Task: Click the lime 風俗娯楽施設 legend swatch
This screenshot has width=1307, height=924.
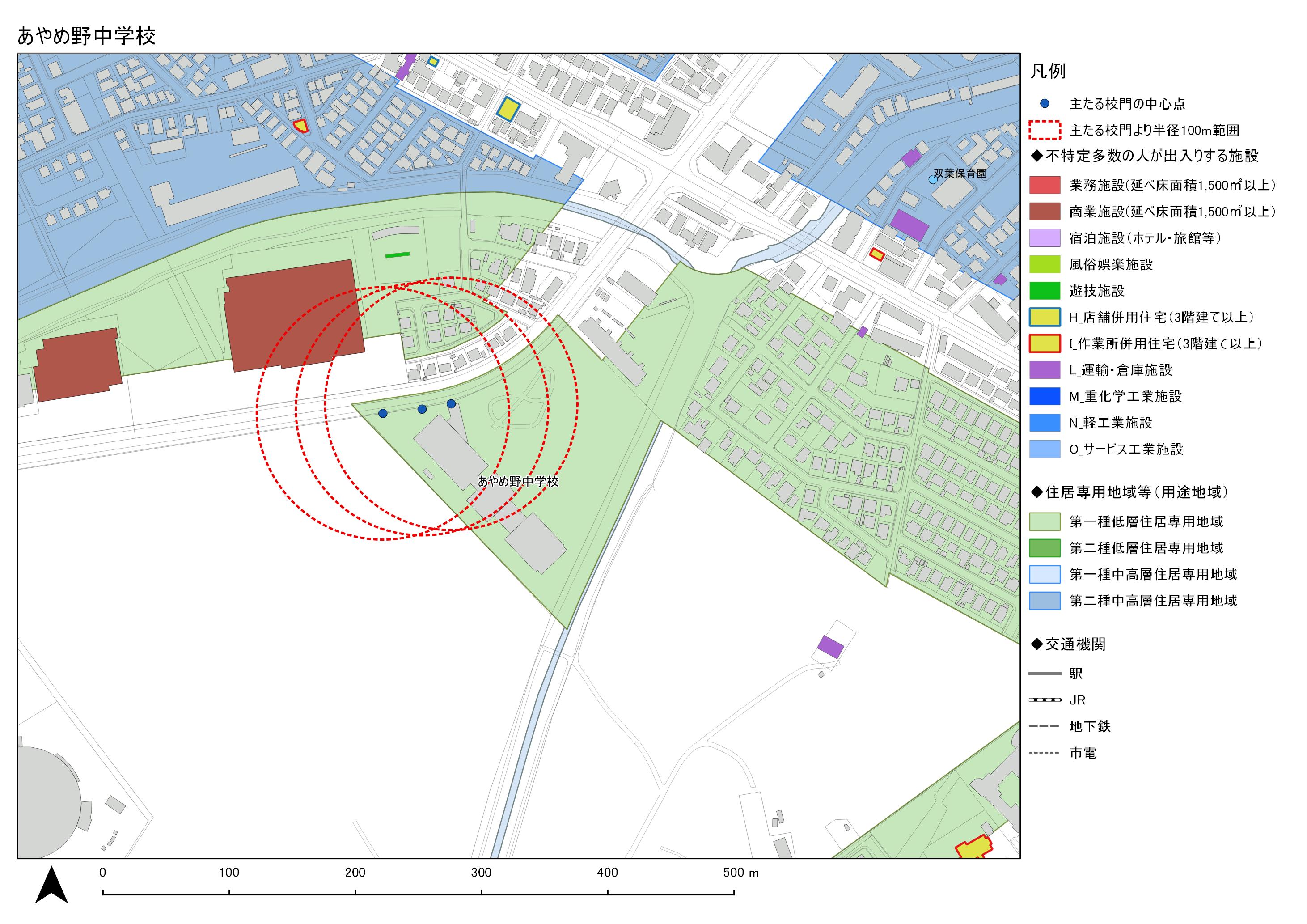Action: tap(1045, 264)
